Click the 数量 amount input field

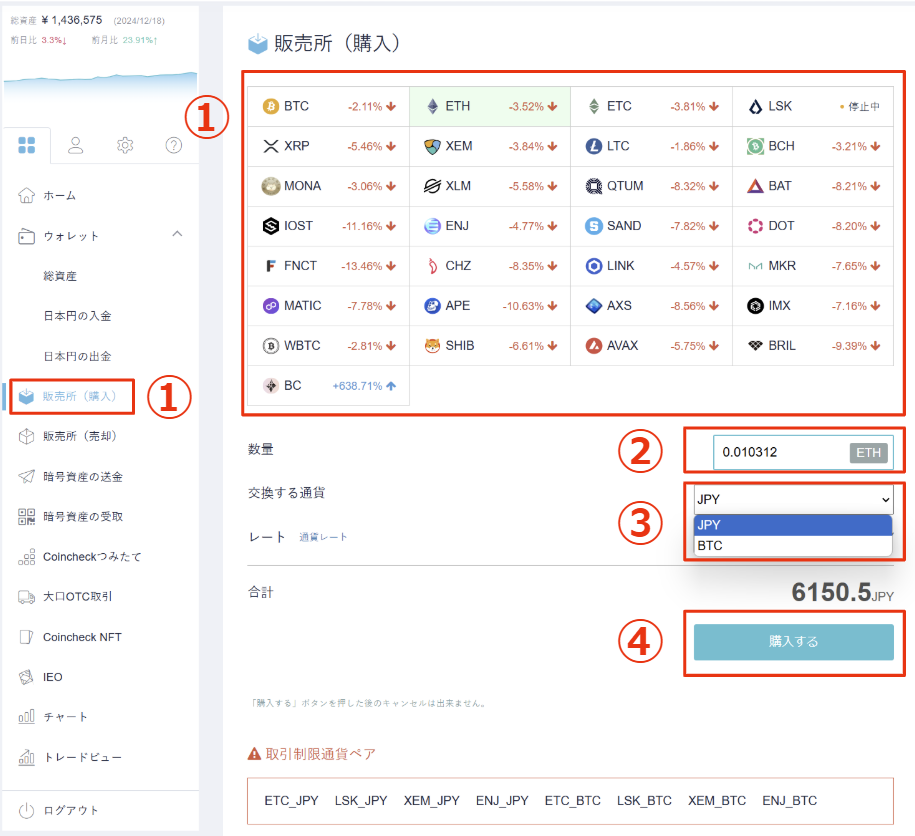click(x=803, y=452)
